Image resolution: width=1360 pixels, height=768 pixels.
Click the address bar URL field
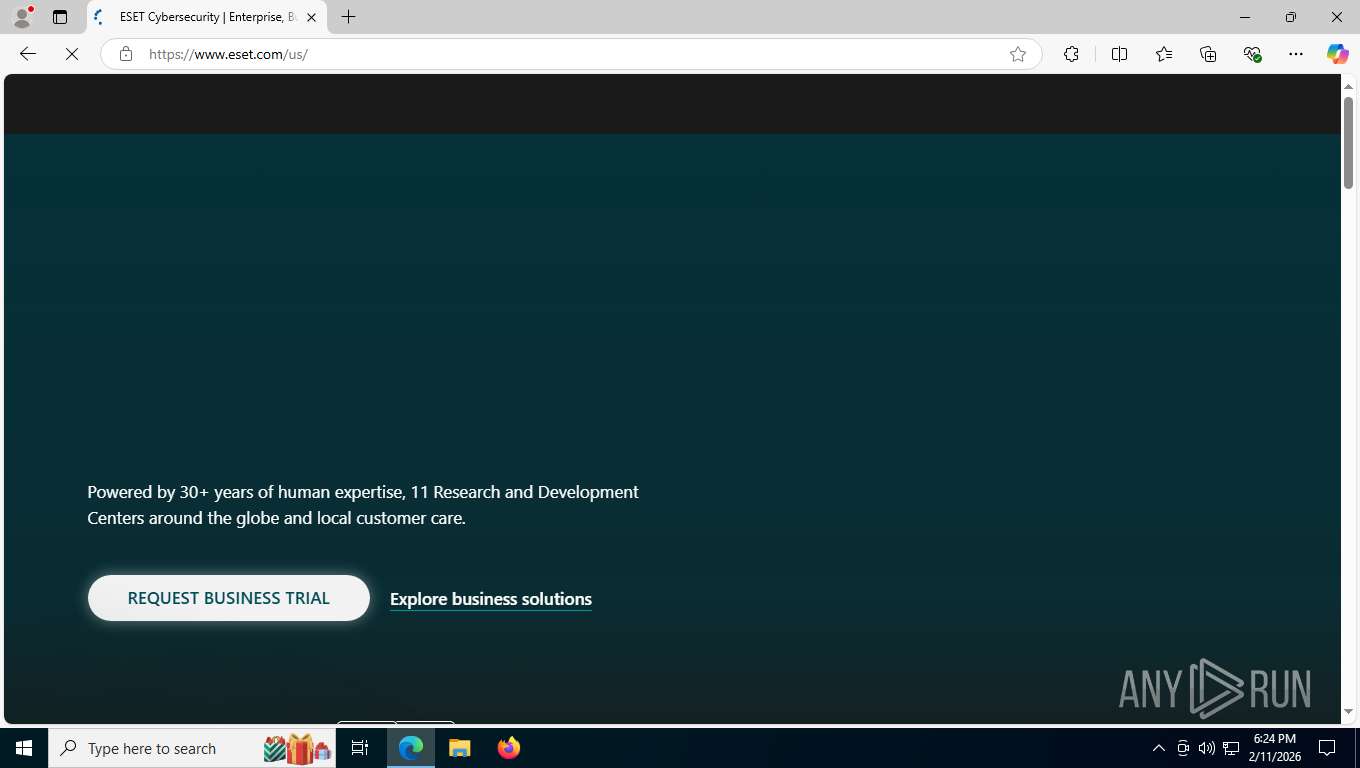pos(570,54)
